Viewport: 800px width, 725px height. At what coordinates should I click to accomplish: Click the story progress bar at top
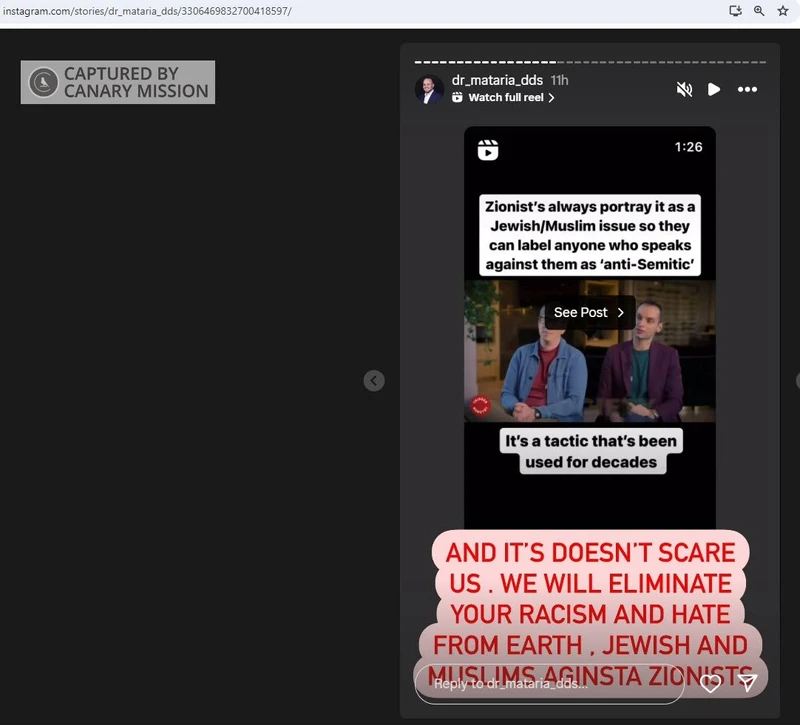[590, 62]
